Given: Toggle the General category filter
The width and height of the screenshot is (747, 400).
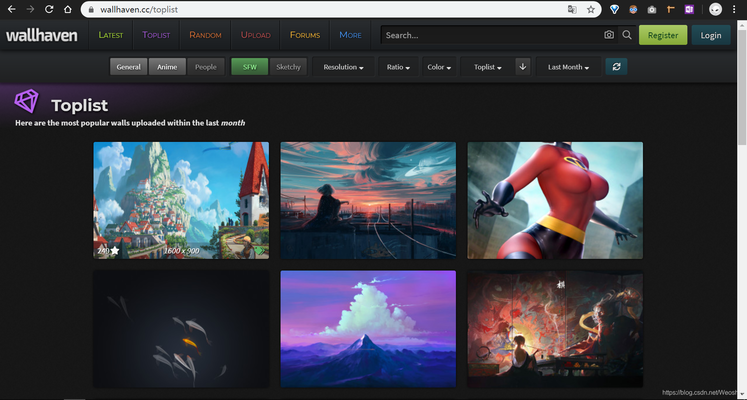Looking at the screenshot, I should 128,67.
